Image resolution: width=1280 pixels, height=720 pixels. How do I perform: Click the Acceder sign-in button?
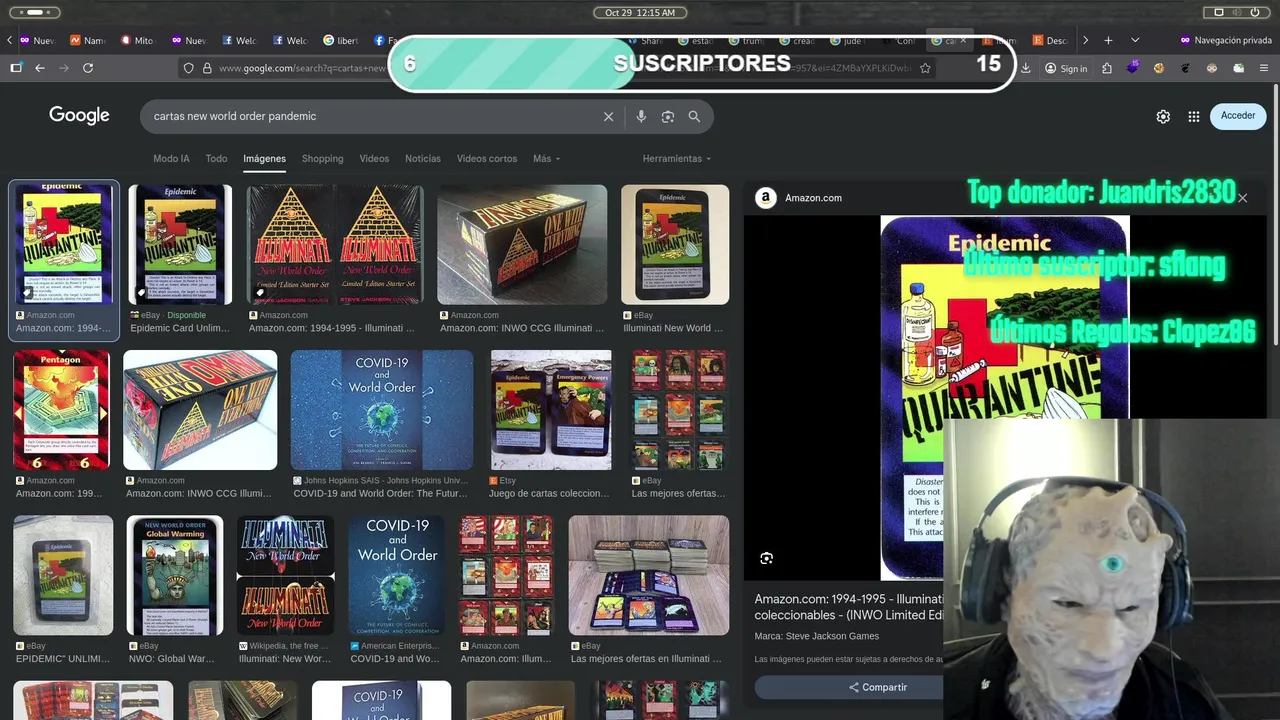[1238, 116]
